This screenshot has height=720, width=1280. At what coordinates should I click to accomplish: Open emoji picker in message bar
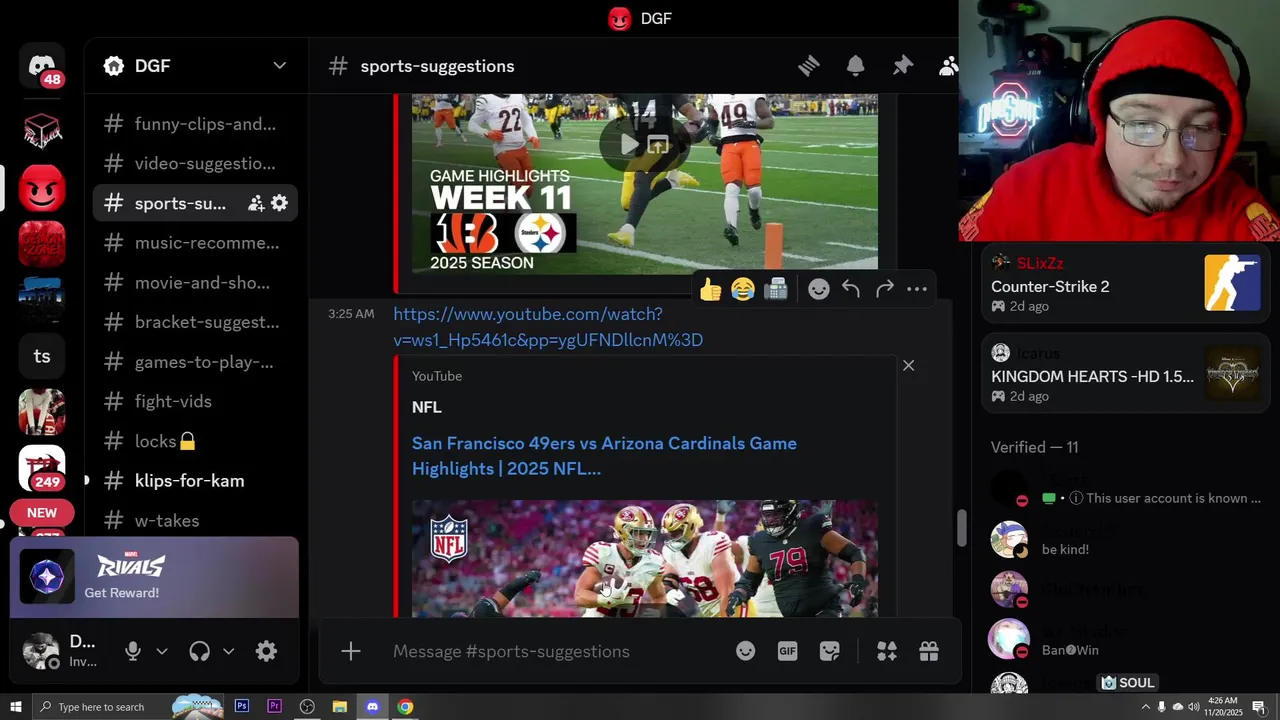pyautogui.click(x=746, y=651)
